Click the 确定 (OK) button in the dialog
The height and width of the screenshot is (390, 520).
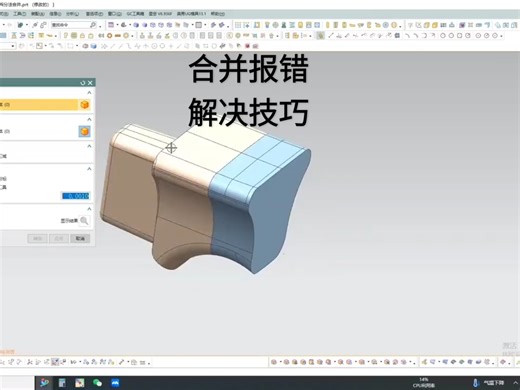37,239
